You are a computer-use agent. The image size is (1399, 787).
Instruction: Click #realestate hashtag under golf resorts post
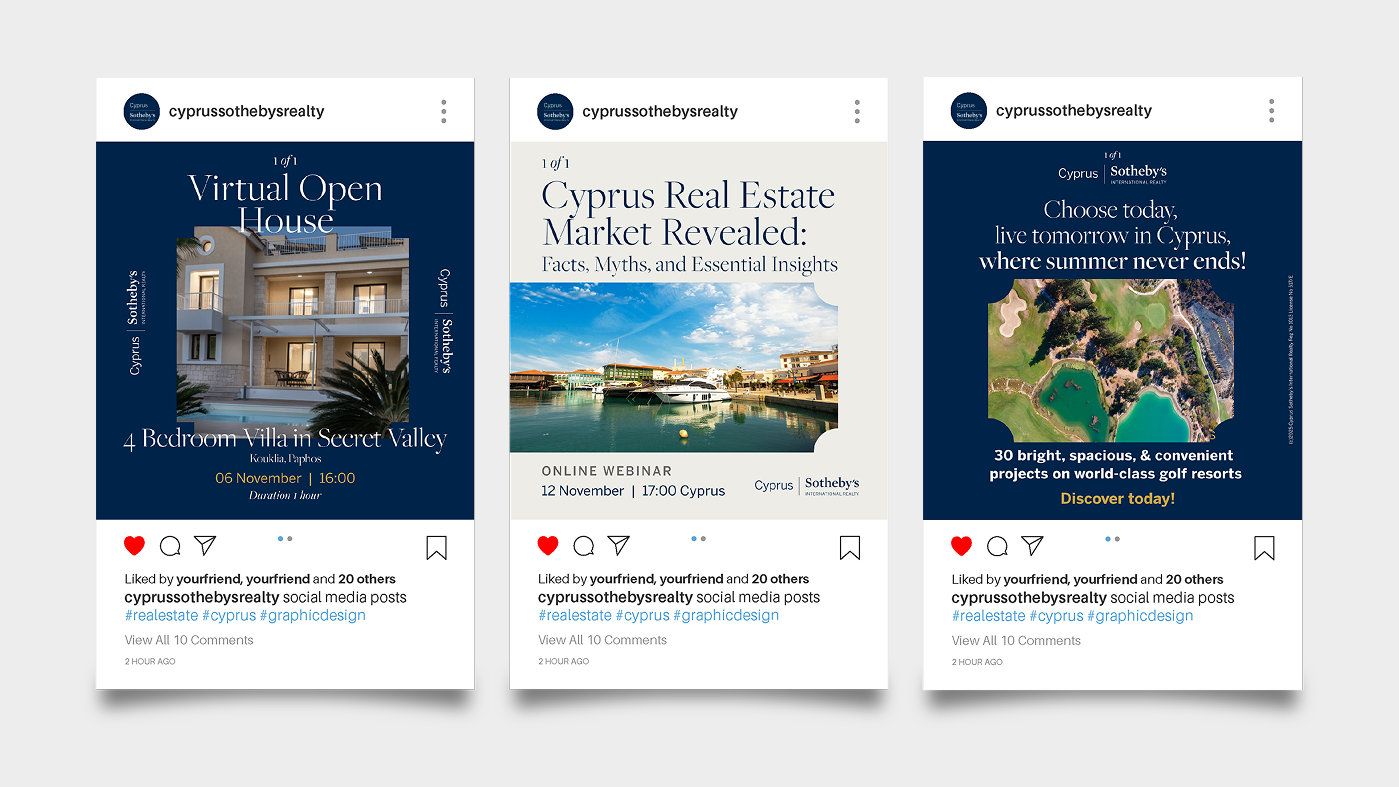[989, 616]
